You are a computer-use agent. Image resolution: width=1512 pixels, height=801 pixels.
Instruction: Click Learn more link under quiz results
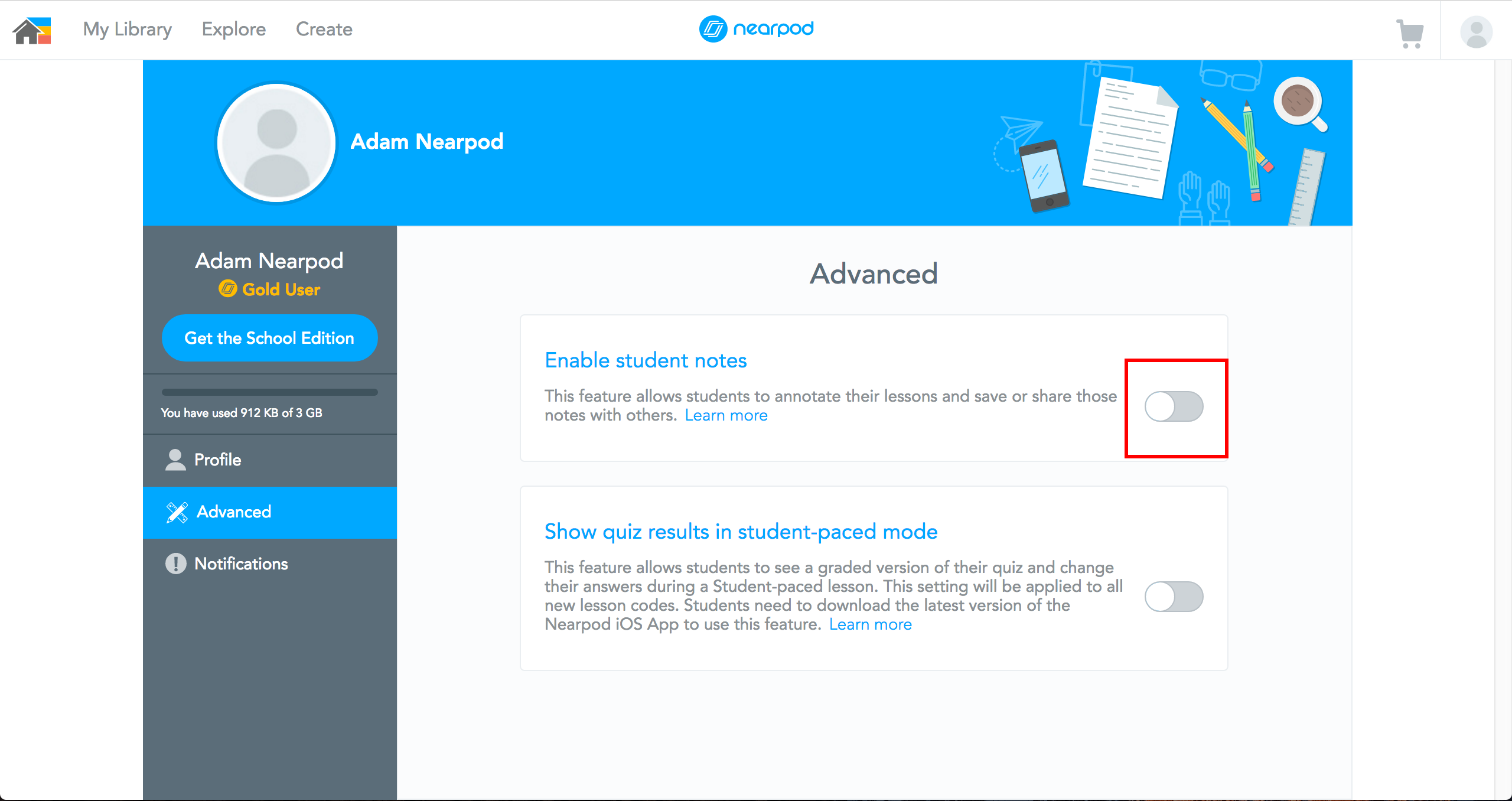pos(869,625)
